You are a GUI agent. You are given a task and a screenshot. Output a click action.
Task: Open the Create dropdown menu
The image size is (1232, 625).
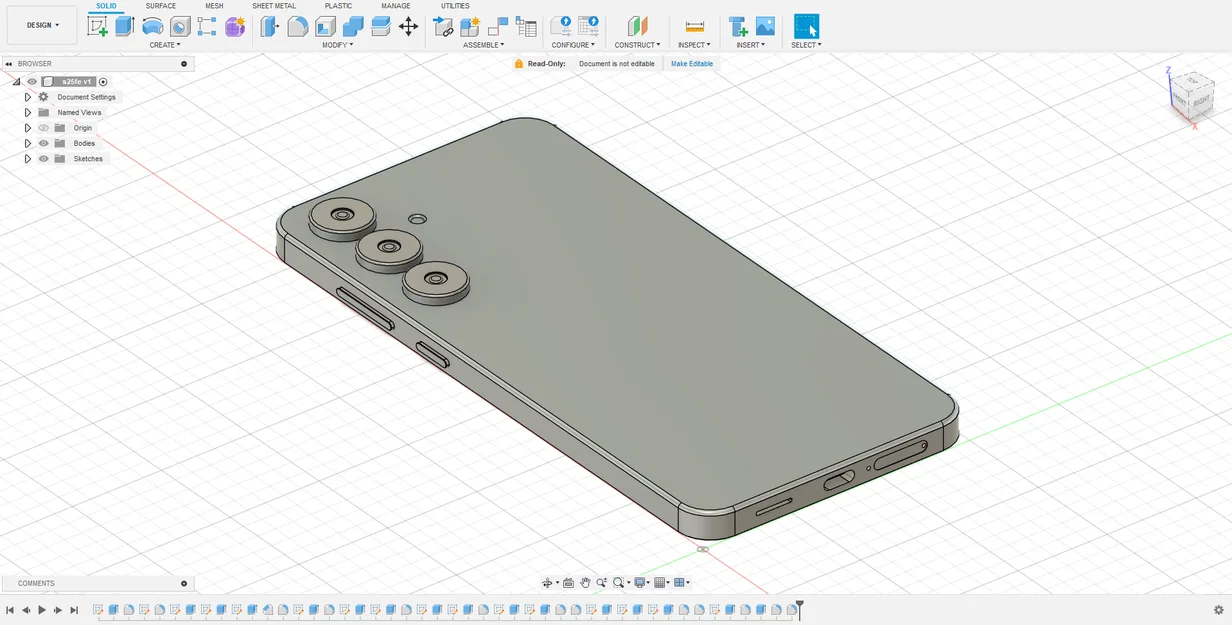click(165, 45)
